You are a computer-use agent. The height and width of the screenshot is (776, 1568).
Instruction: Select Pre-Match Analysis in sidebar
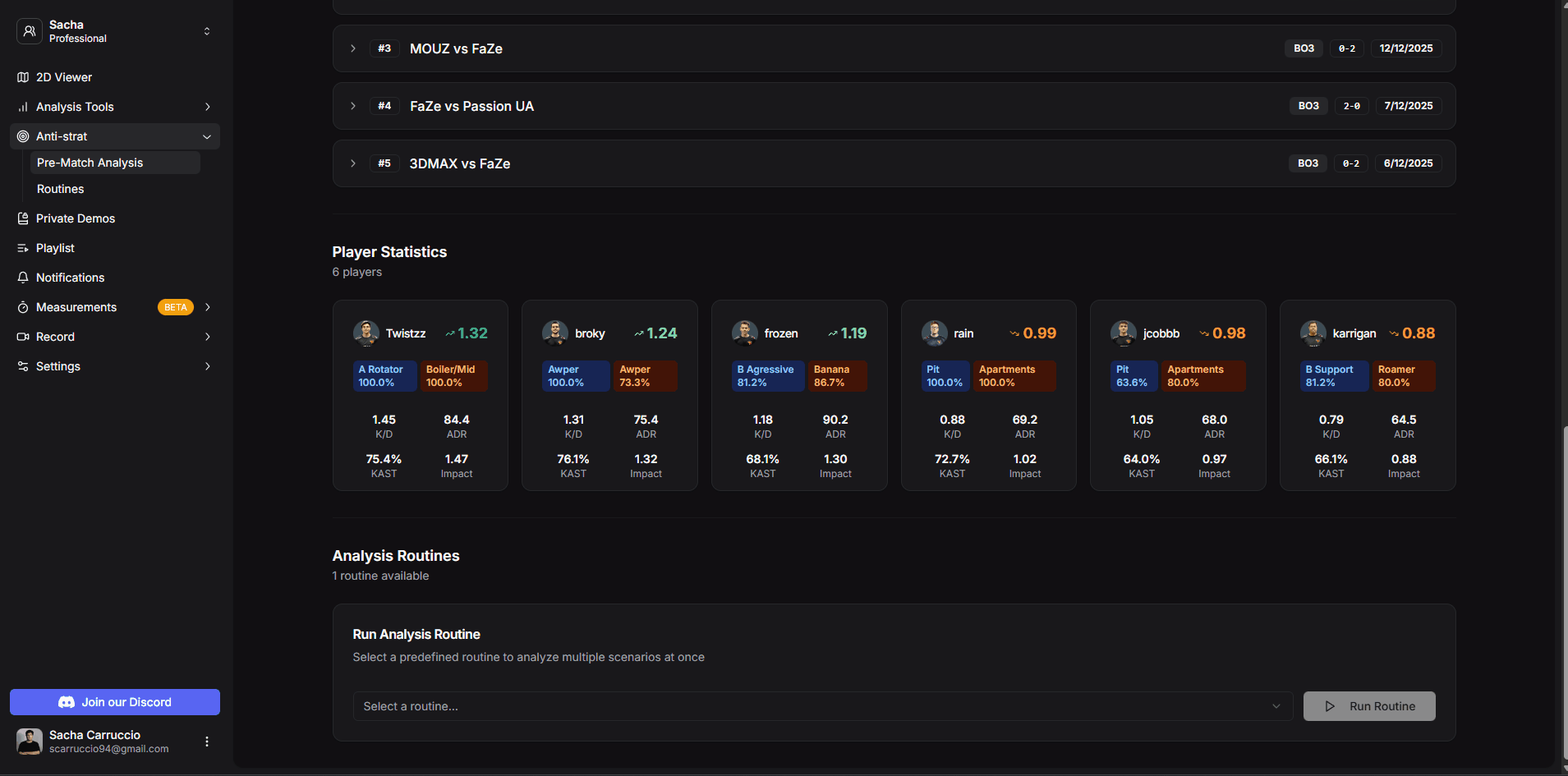pos(90,163)
